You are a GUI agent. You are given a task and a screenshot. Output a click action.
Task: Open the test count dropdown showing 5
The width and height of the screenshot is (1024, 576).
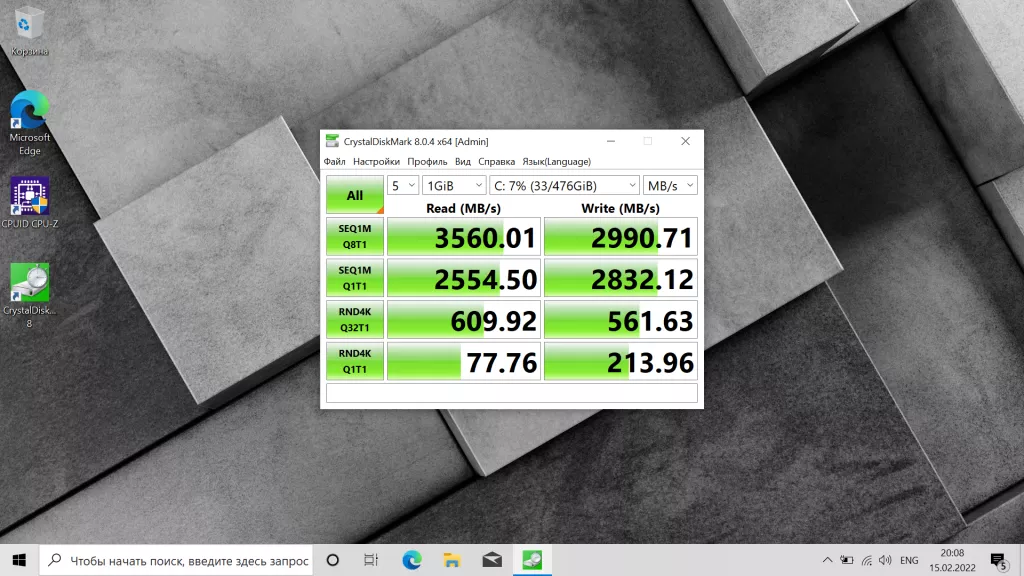pos(403,185)
